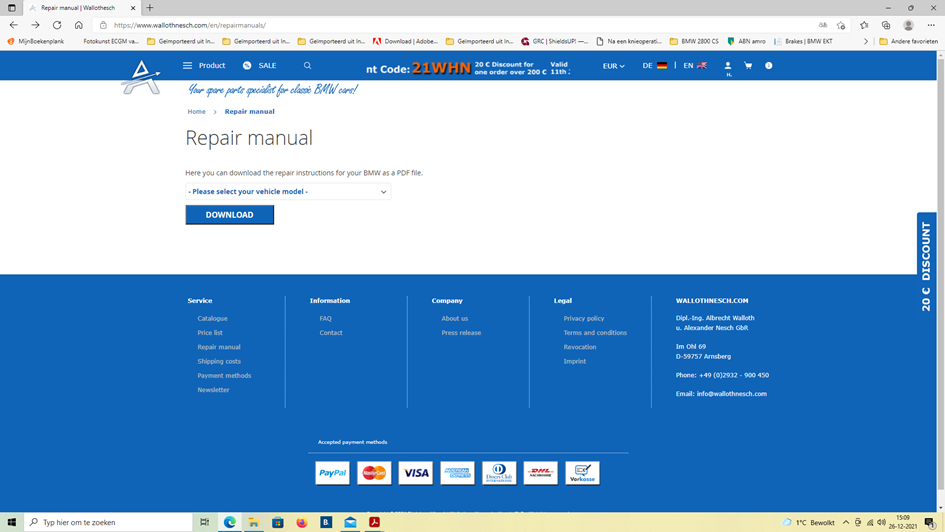Open the shopping cart icon

748,66
